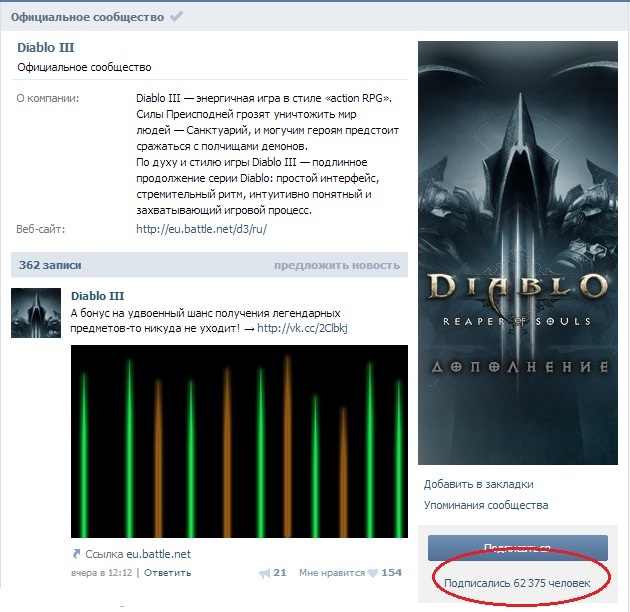This screenshot has height=612, width=630.
Task: Click the heart like icon next to 154
Action: 373,573
